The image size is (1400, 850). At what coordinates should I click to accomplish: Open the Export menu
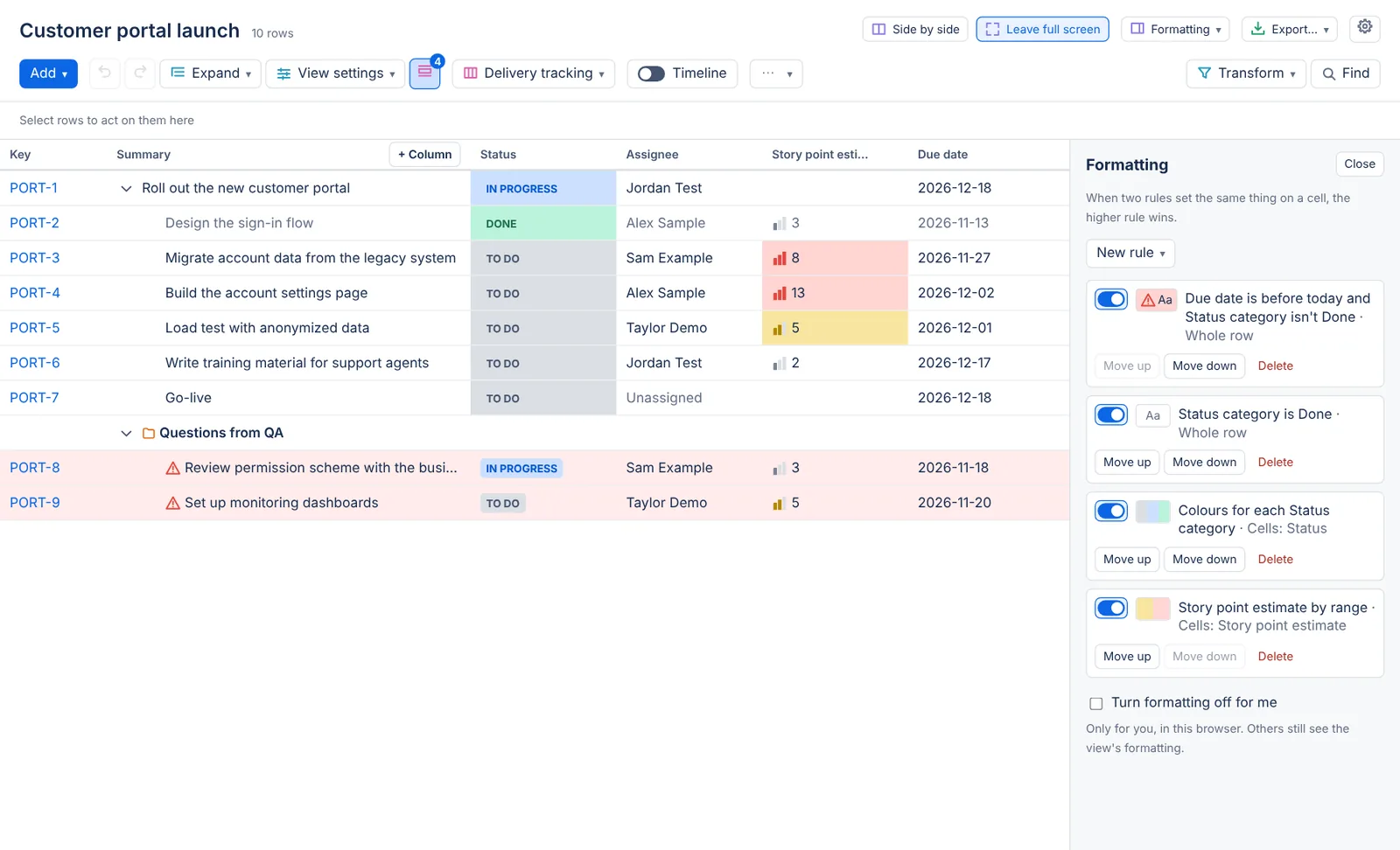point(1290,29)
